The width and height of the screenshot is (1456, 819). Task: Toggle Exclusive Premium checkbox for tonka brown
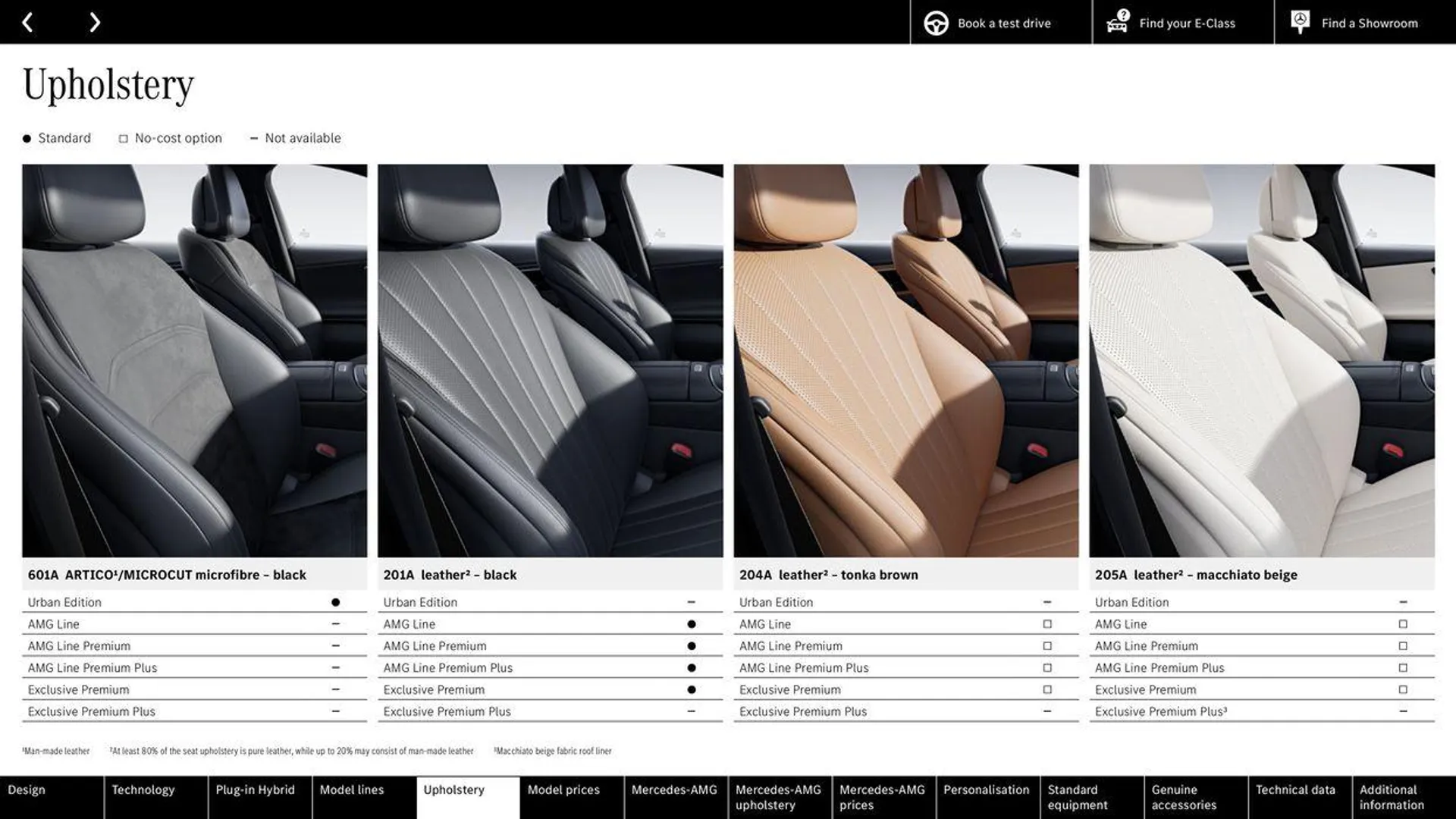1047,689
